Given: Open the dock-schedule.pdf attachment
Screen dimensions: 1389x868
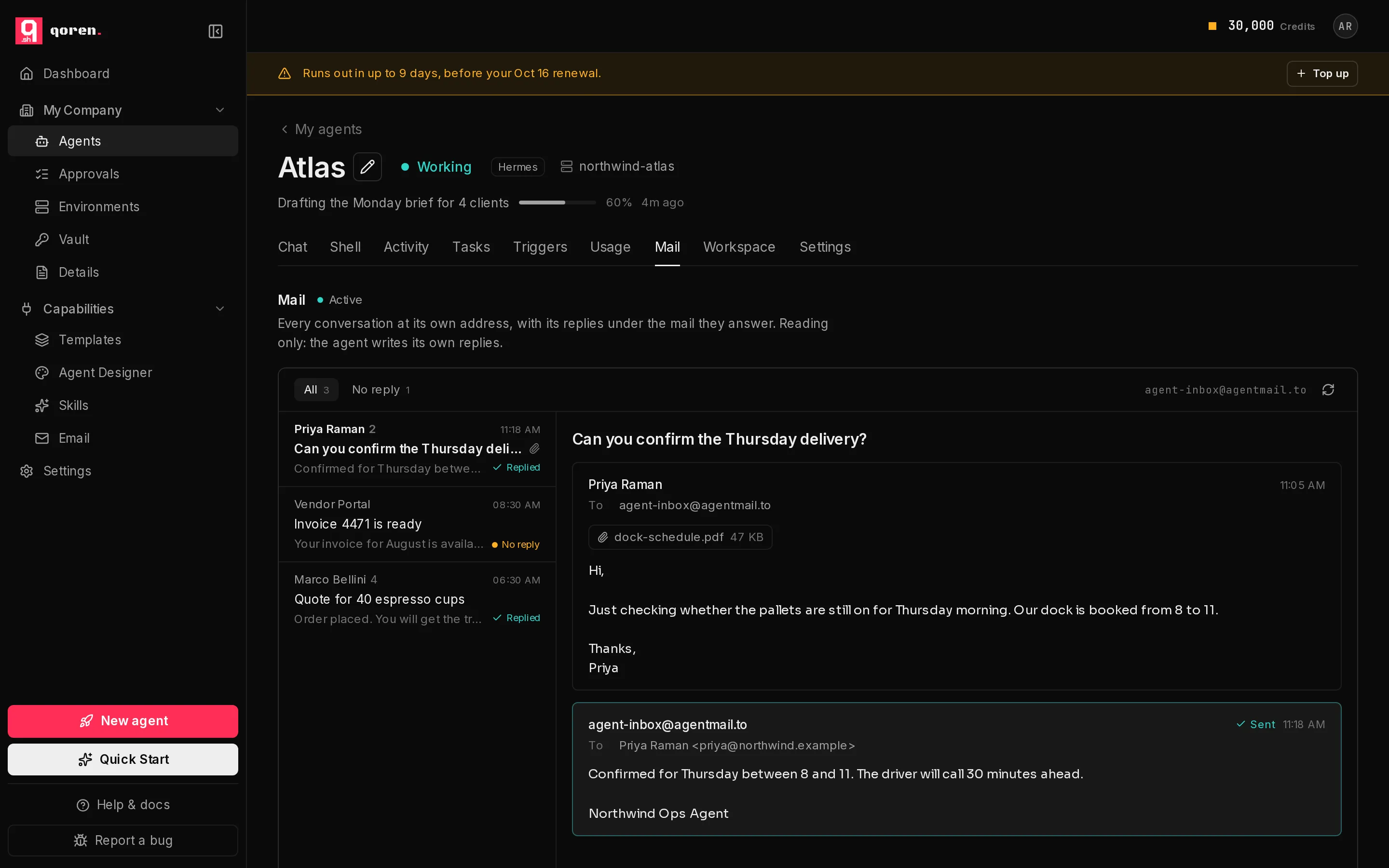Looking at the screenshot, I should tap(680, 537).
